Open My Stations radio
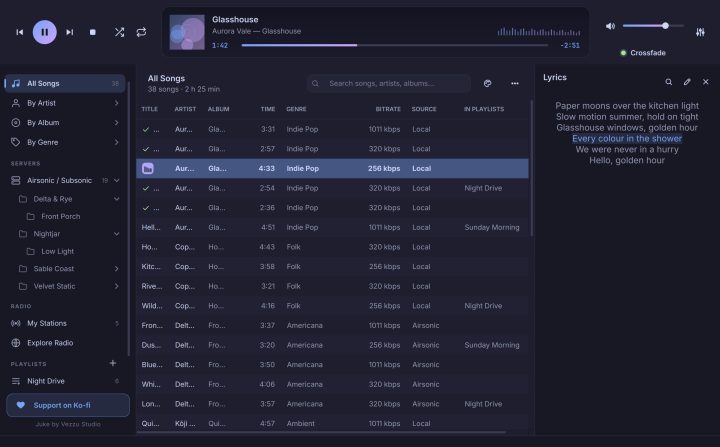The image size is (720, 447). [x=65, y=323]
